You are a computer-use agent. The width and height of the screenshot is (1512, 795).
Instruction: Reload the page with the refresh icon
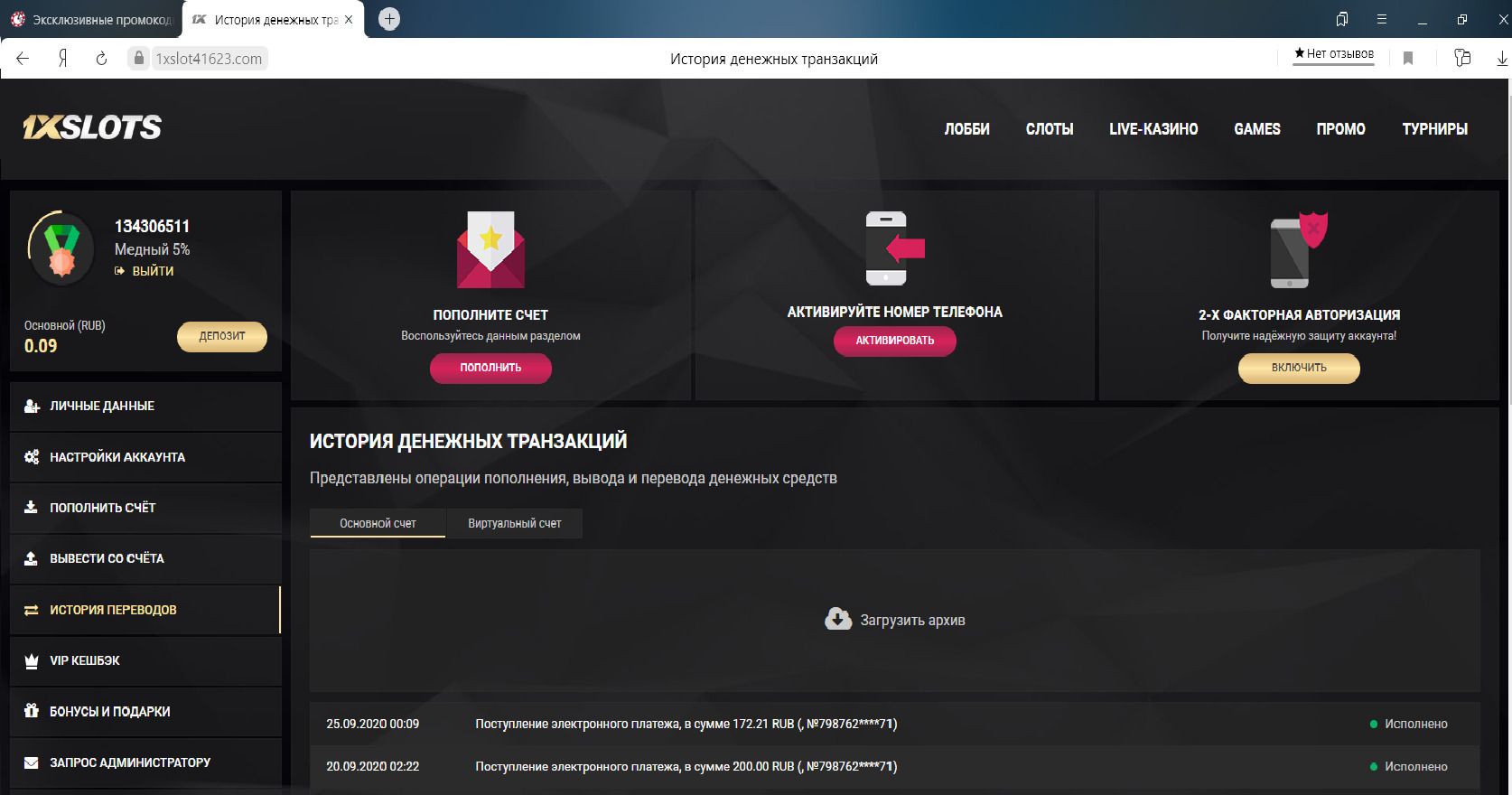101,59
